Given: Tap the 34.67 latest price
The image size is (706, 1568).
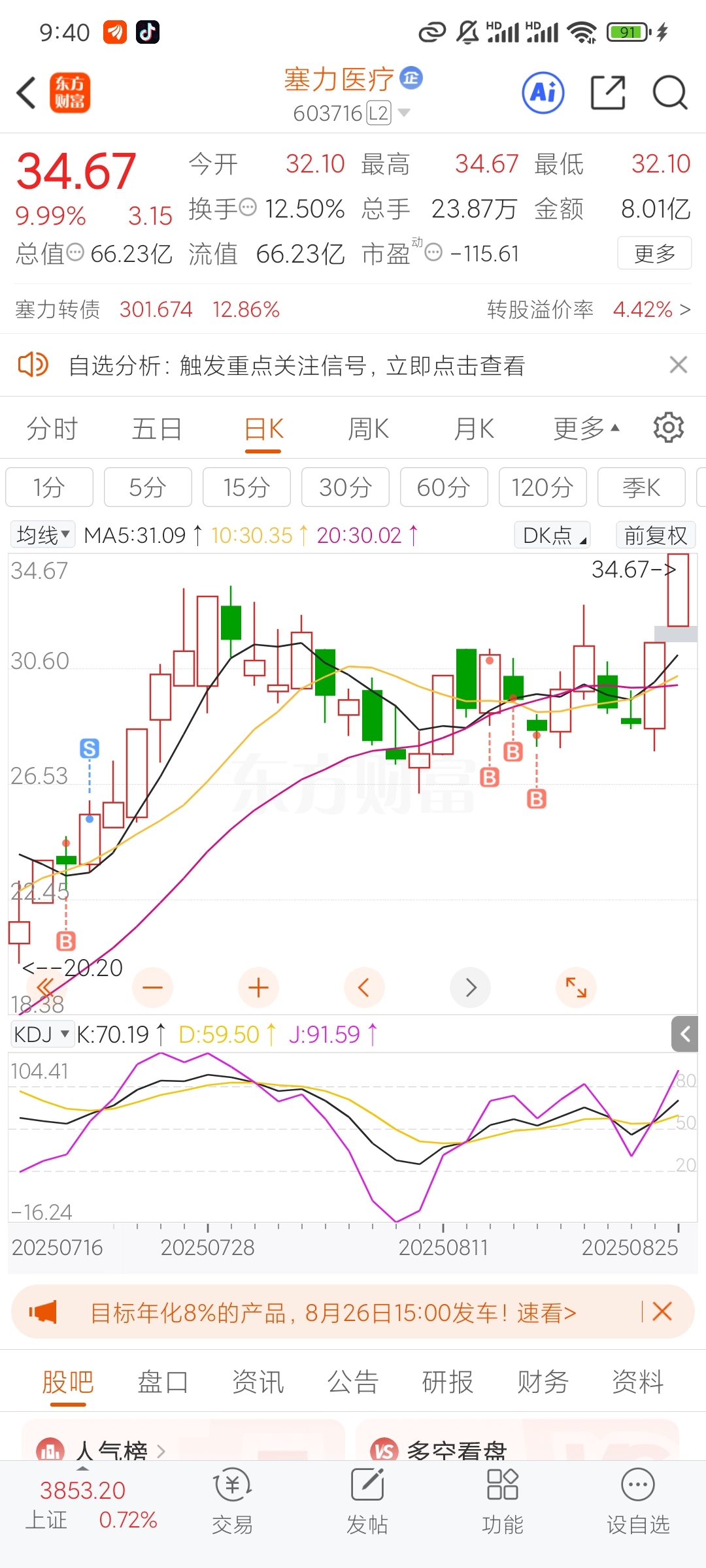Looking at the screenshot, I should [x=76, y=172].
